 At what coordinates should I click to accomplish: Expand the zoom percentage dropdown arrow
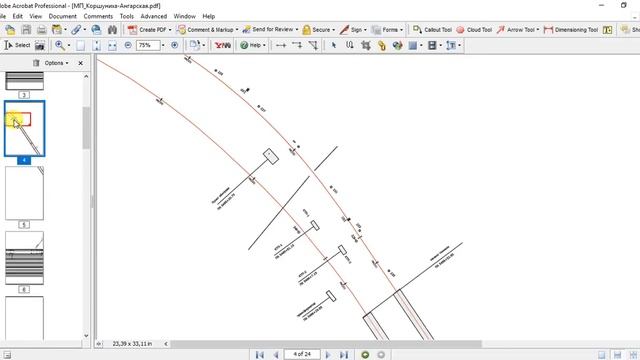[x=163, y=45]
